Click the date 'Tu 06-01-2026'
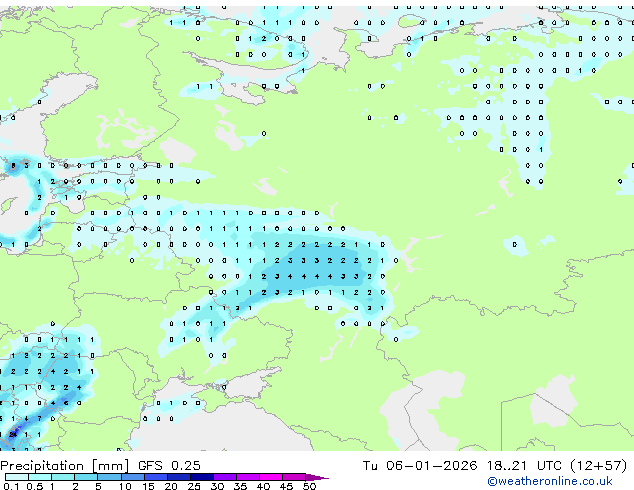The width and height of the screenshot is (634, 490). click(420, 466)
